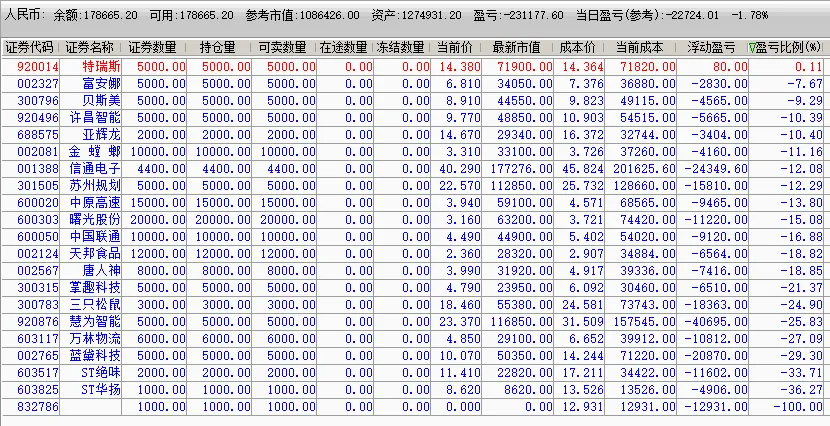Click the loss ratio -100.00
This screenshot has width=830, height=426.
click(x=798, y=407)
